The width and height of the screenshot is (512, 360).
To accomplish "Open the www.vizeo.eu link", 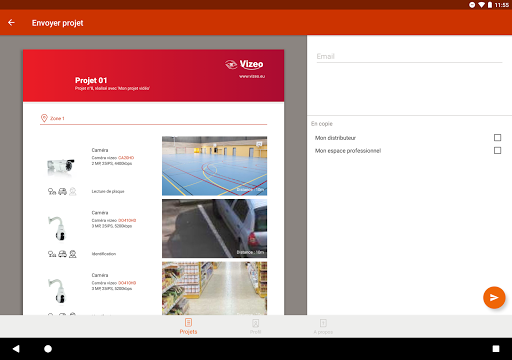I will tap(252, 76).
